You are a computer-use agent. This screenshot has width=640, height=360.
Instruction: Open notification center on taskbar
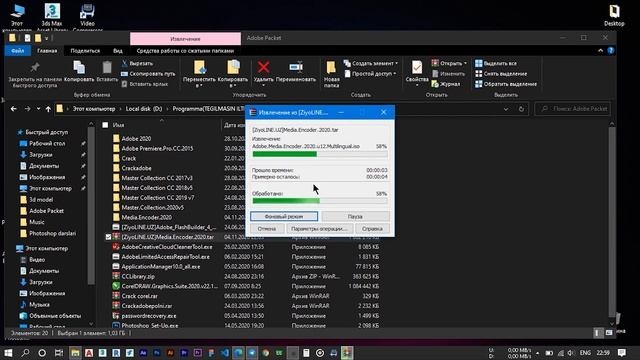[622, 352]
